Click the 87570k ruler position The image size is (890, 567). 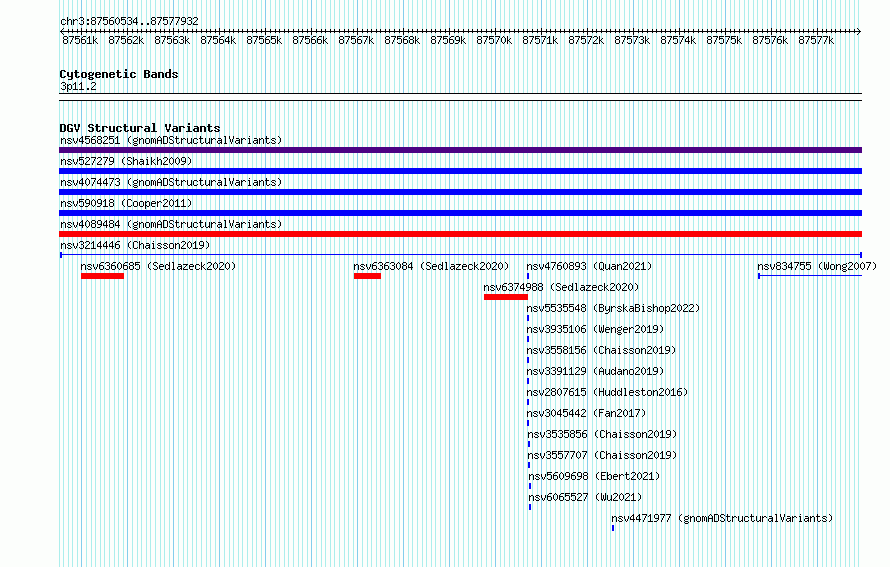coord(494,40)
